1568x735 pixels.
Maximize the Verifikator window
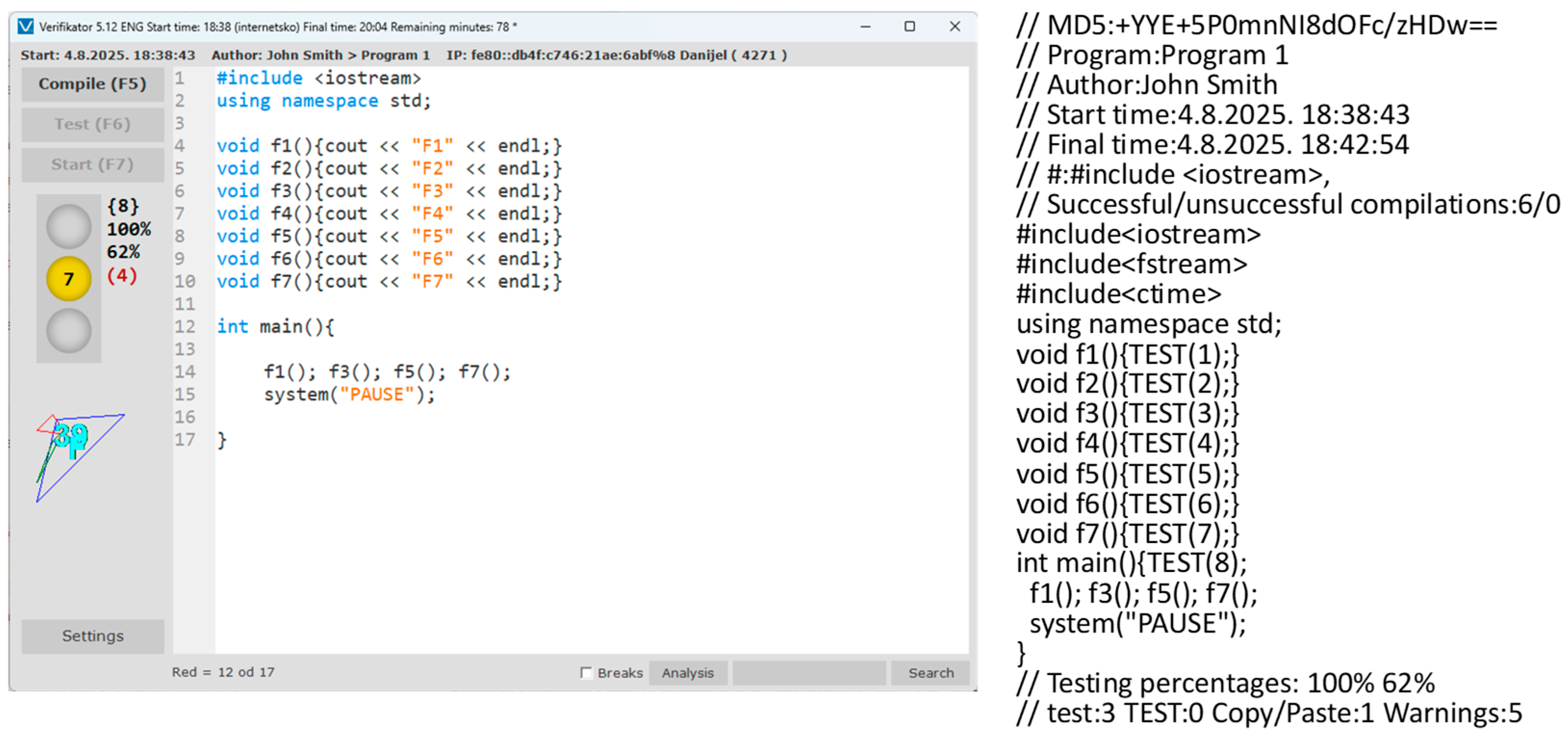(909, 27)
